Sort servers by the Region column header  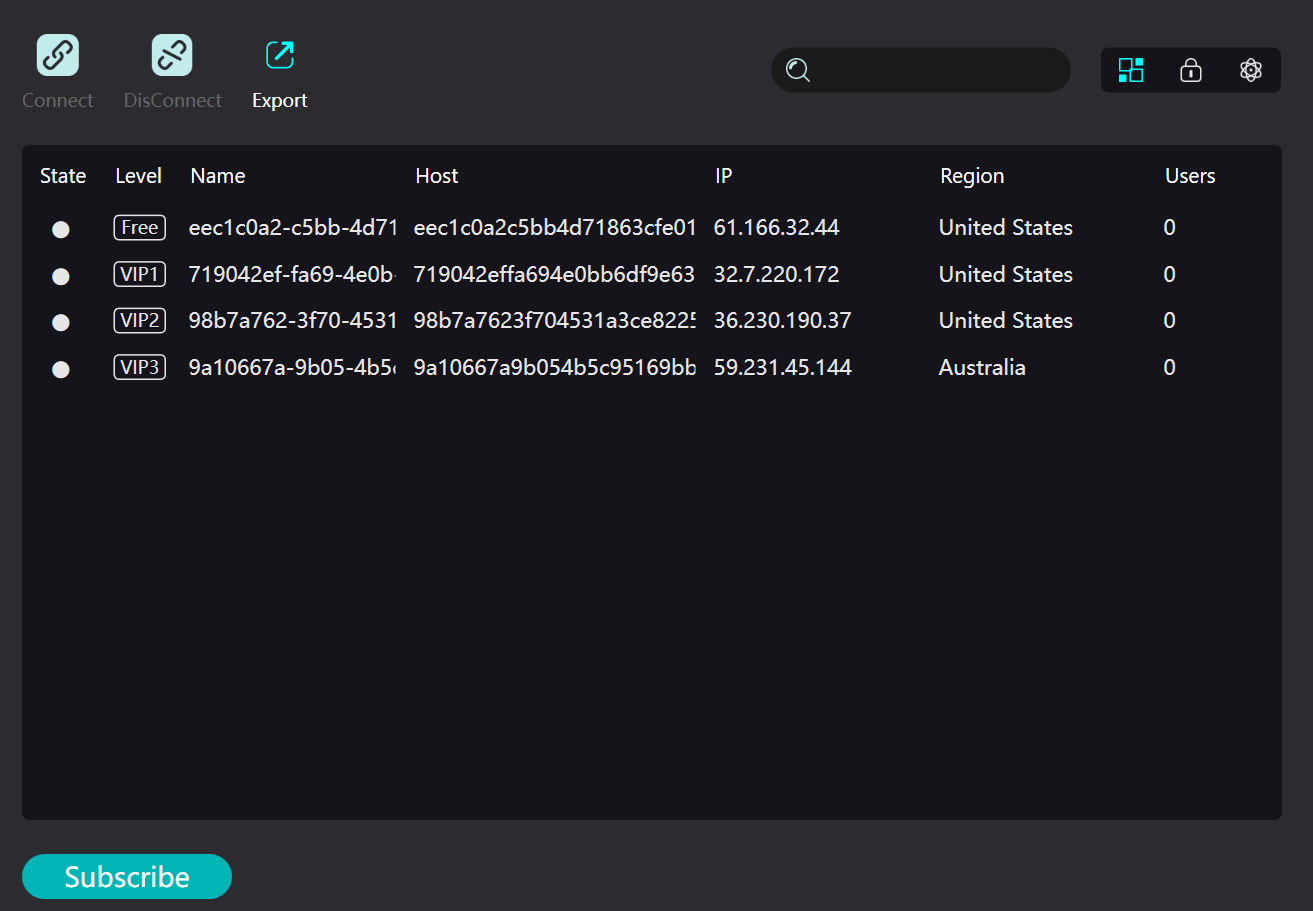[971, 175]
